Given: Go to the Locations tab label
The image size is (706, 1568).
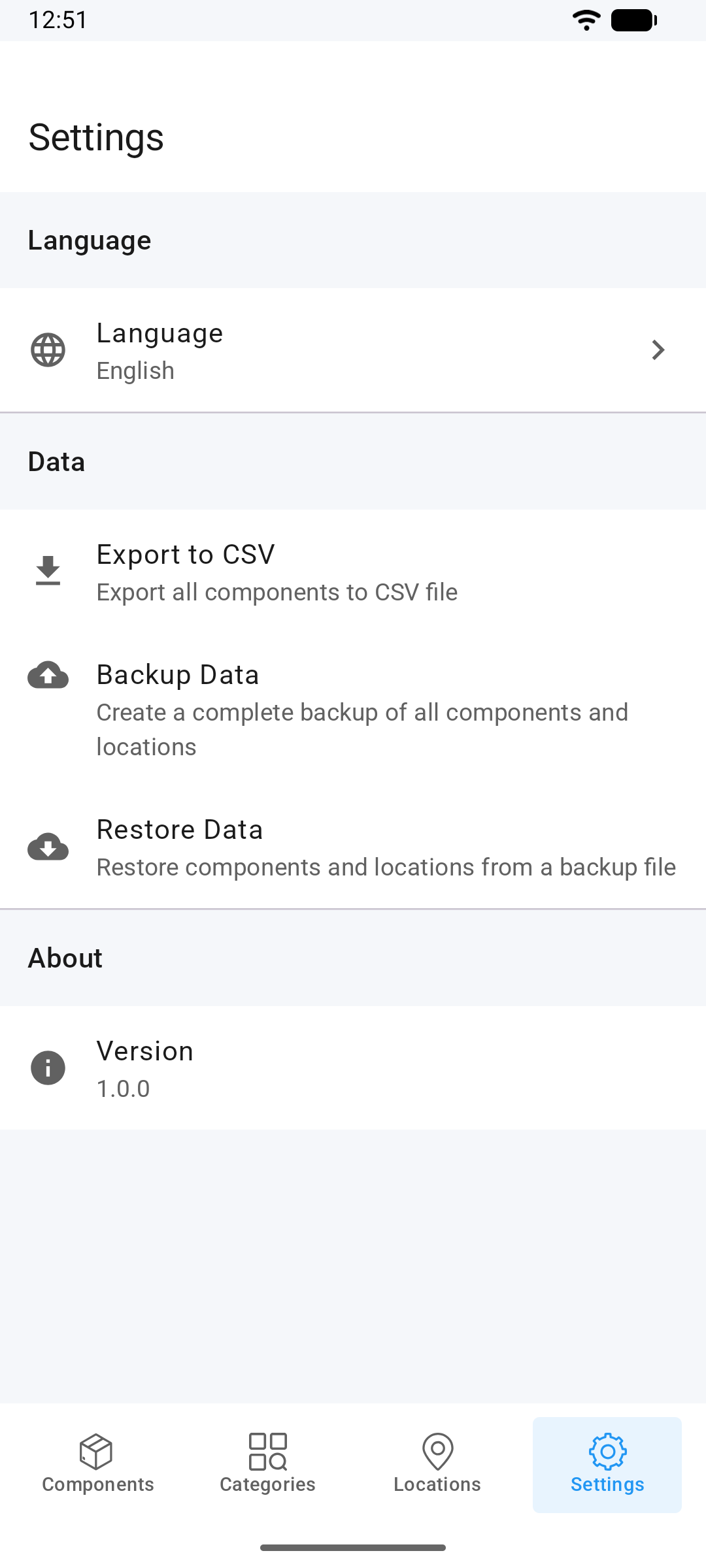Looking at the screenshot, I should click(x=437, y=1484).
